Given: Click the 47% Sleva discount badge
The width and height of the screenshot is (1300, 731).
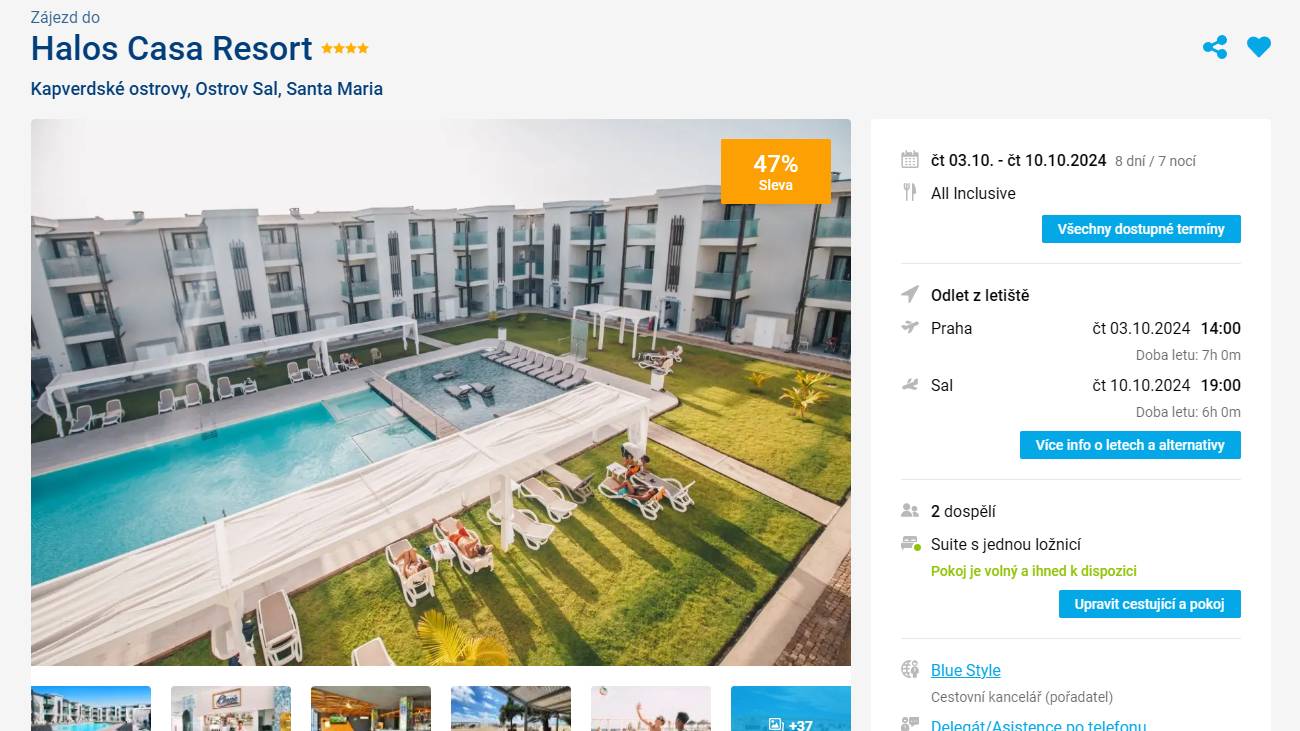Looking at the screenshot, I should (776, 171).
